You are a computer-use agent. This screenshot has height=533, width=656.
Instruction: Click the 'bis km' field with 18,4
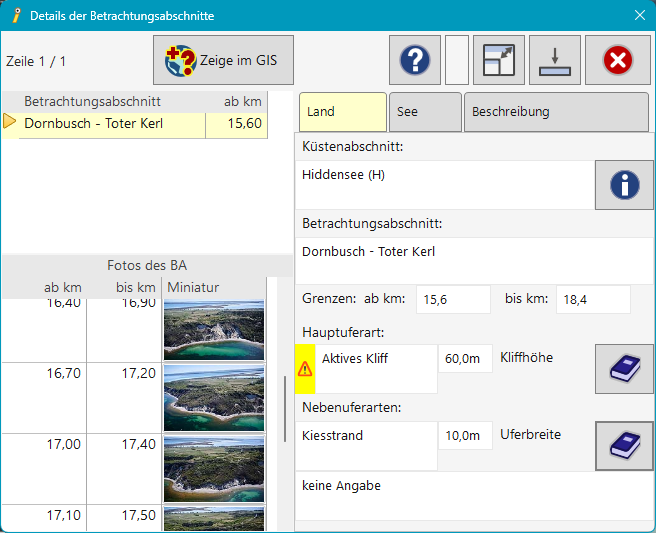pyautogui.click(x=593, y=299)
